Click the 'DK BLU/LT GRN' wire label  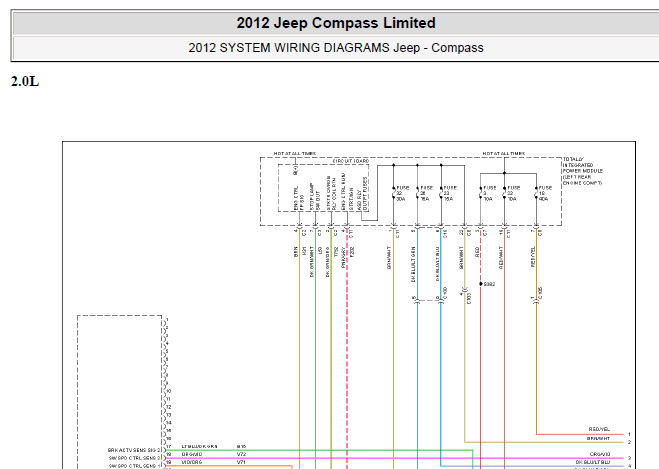click(414, 264)
